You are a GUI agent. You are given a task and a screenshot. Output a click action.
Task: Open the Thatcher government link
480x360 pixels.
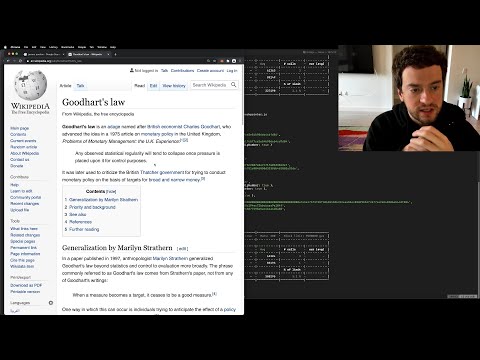pyautogui.click(x=162, y=172)
